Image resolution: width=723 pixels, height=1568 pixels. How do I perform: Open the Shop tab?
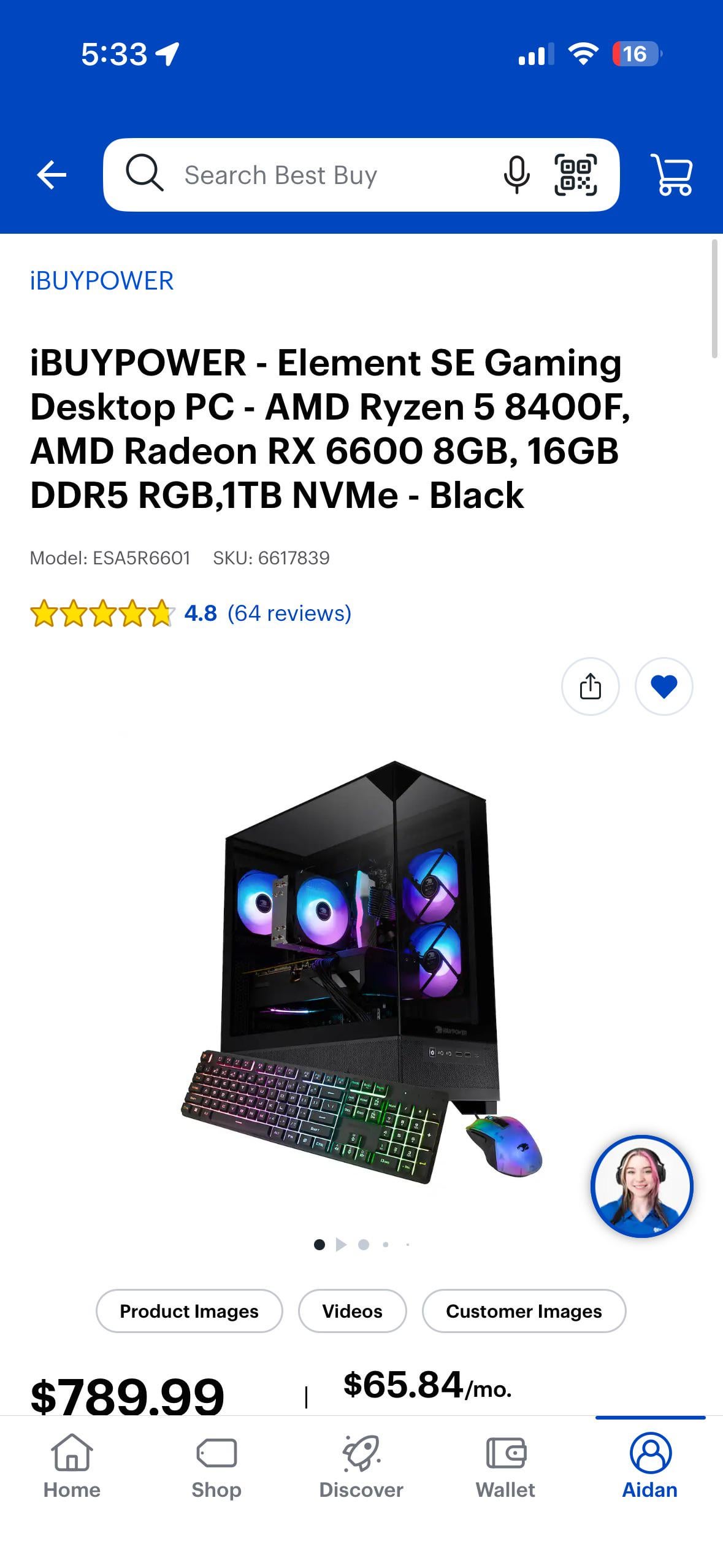pos(216,1467)
